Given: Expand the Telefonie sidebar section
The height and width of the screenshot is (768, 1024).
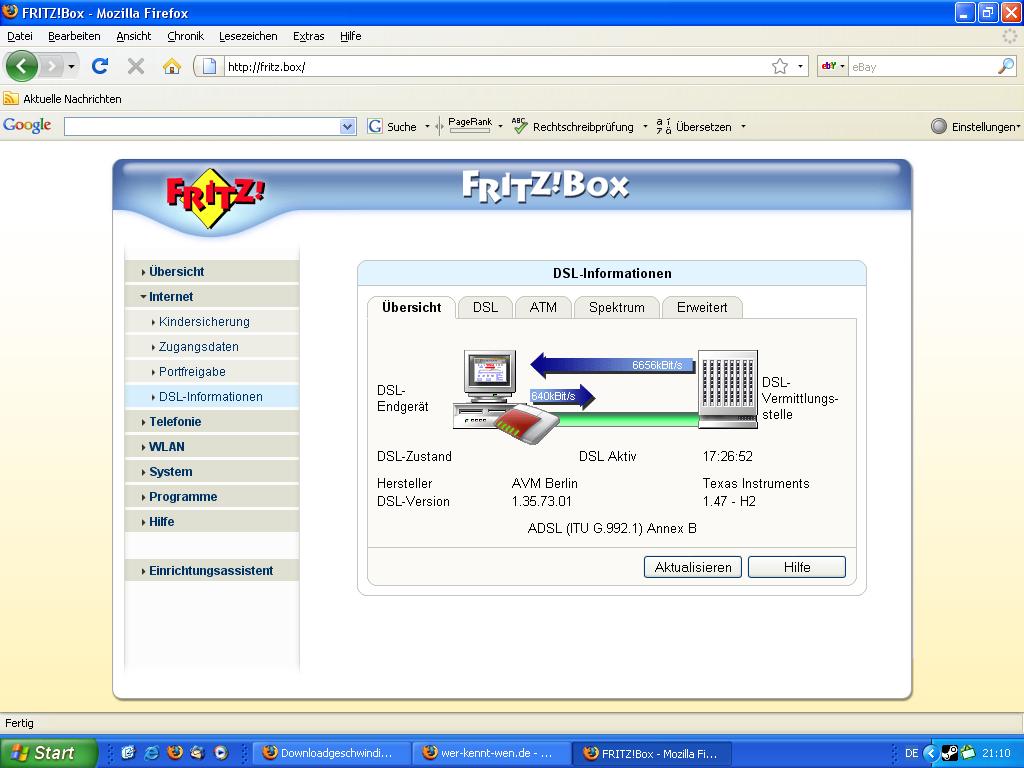Looking at the screenshot, I should [212, 422].
